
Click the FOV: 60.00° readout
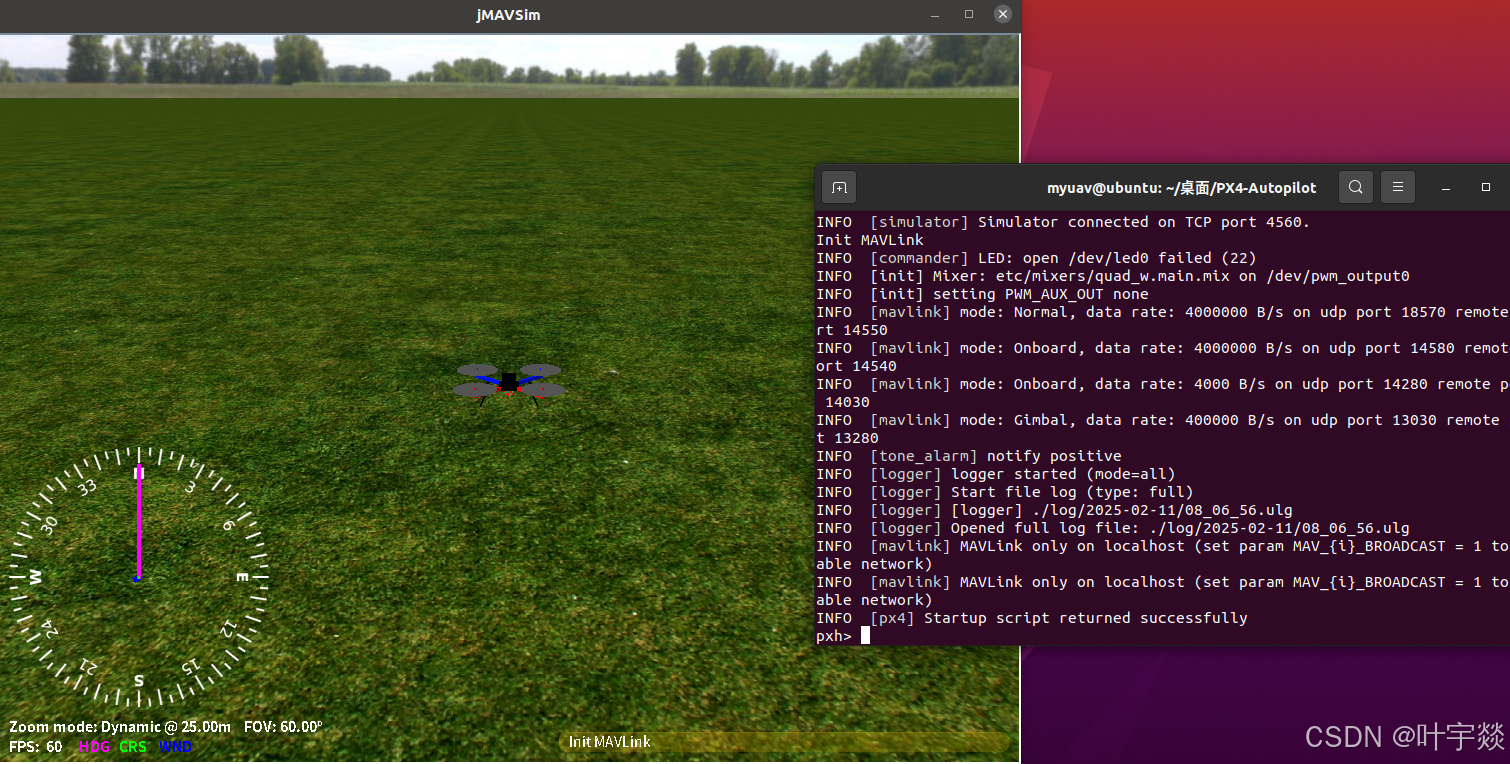pyautogui.click(x=283, y=727)
